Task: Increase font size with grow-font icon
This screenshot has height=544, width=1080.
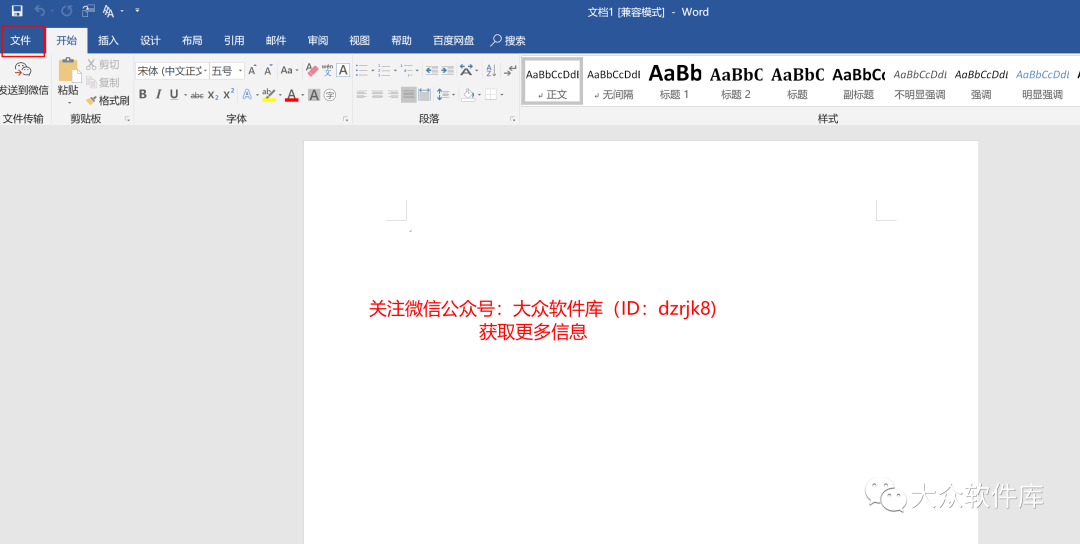Action: (x=252, y=70)
